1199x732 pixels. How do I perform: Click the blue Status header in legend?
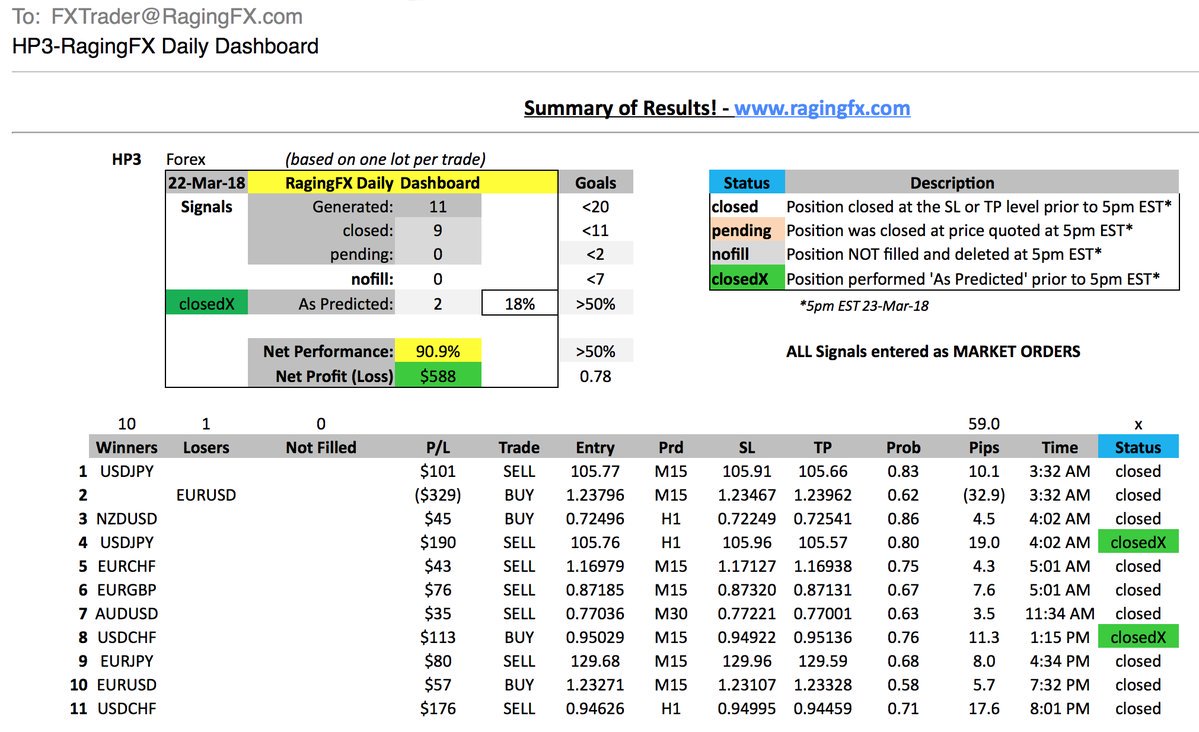click(x=746, y=183)
